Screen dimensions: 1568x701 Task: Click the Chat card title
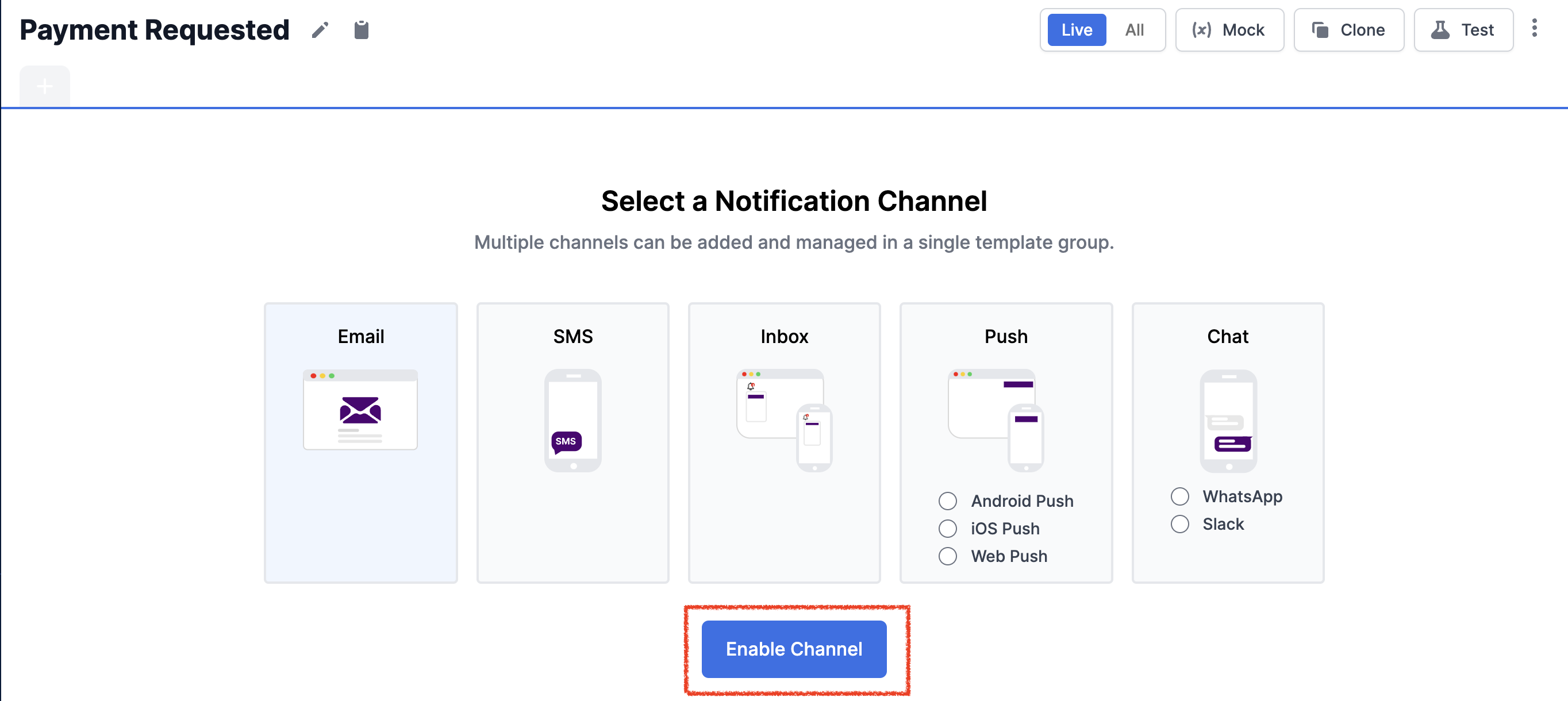(1228, 337)
